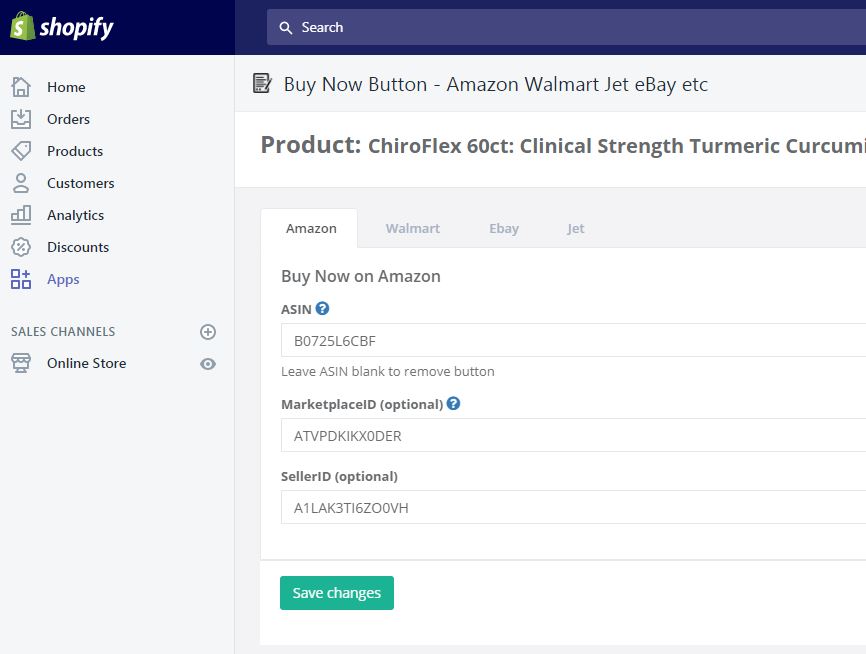Click into the ASIN input field
Viewport: 866px width, 654px height.
click(573, 340)
